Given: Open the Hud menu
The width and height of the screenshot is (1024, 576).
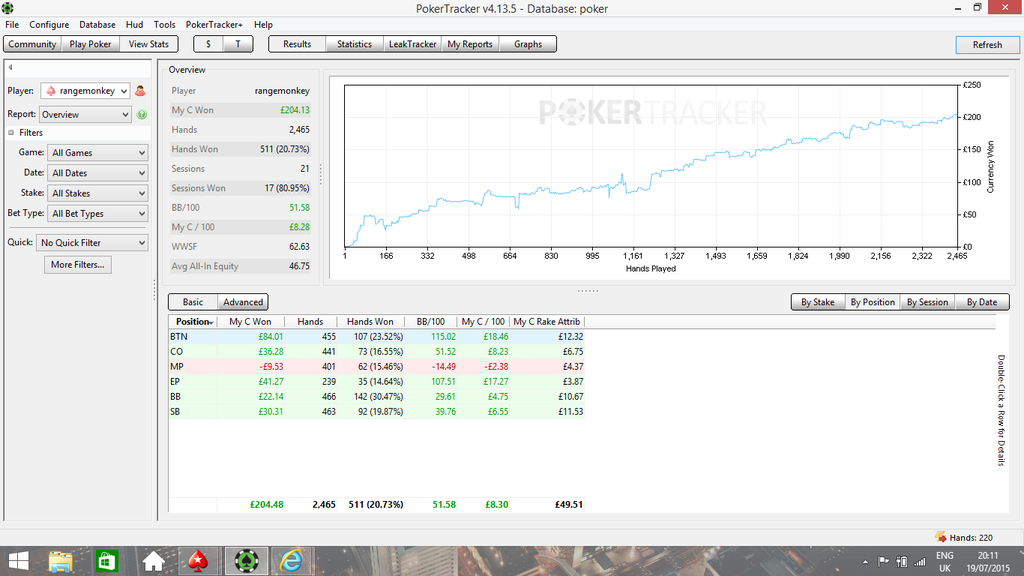Looking at the screenshot, I should (135, 25).
